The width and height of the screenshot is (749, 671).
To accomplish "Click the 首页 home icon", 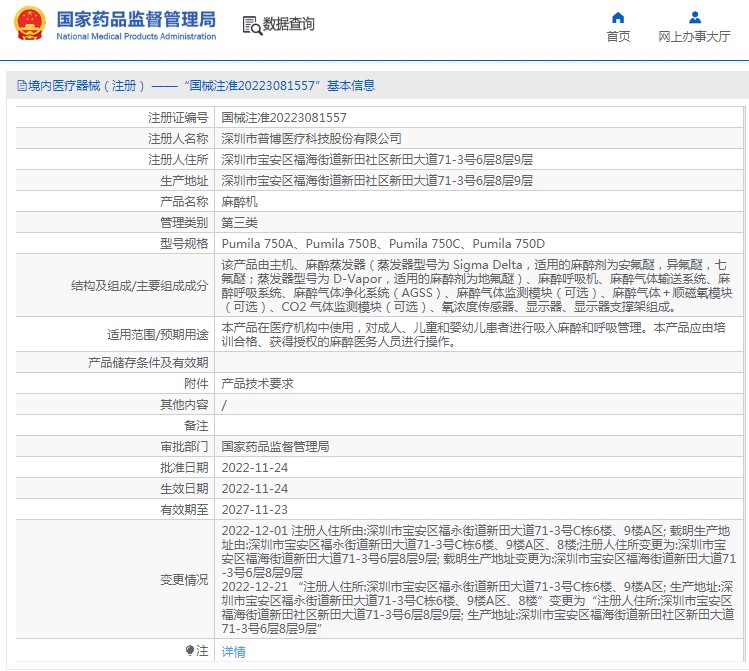I will pyautogui.click(x=618, y=18).
